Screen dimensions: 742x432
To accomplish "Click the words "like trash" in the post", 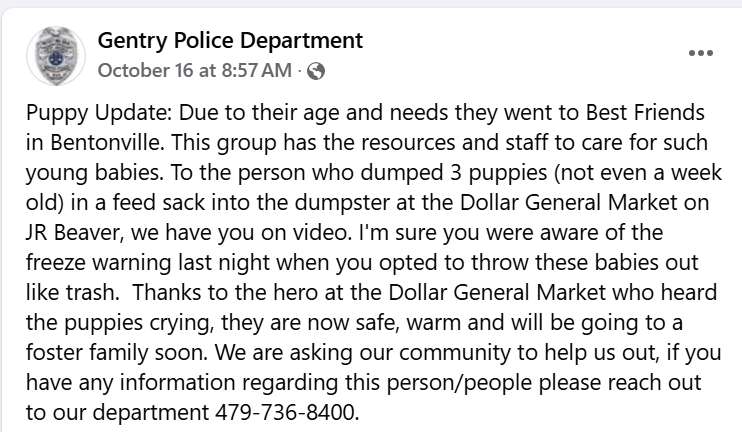I will [x=71, y=292].
